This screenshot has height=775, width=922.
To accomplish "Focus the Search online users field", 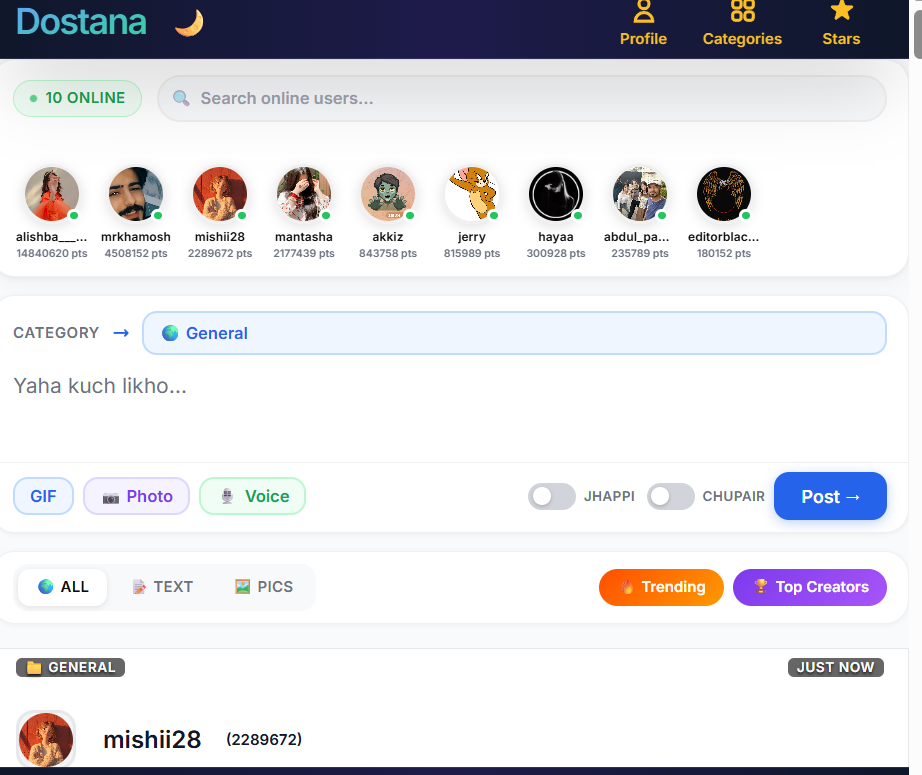I will pos(522,98).
